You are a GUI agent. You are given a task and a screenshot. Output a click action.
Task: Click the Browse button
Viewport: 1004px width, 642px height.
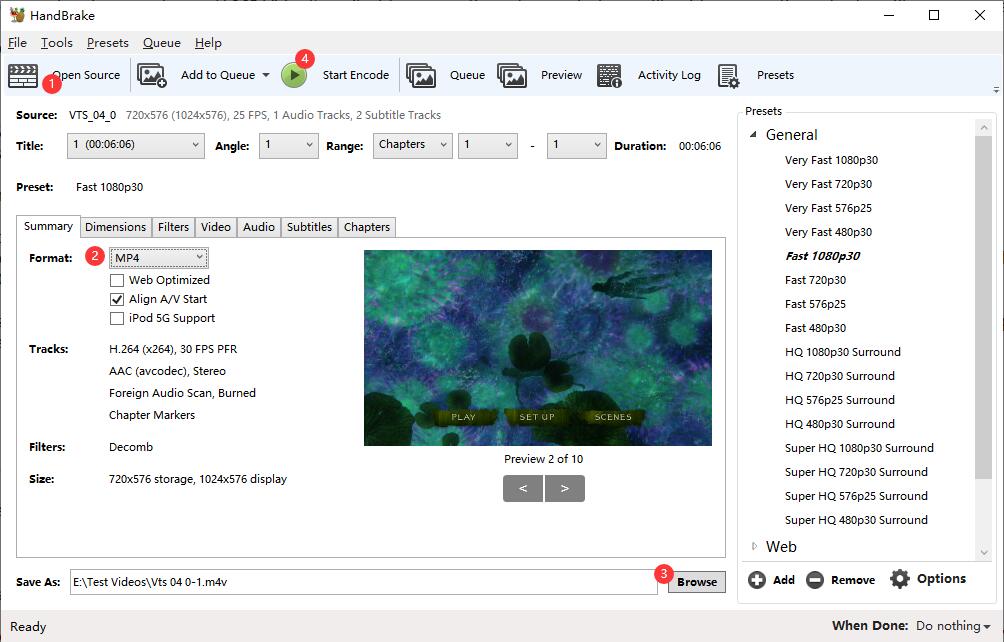coord(697,582)
